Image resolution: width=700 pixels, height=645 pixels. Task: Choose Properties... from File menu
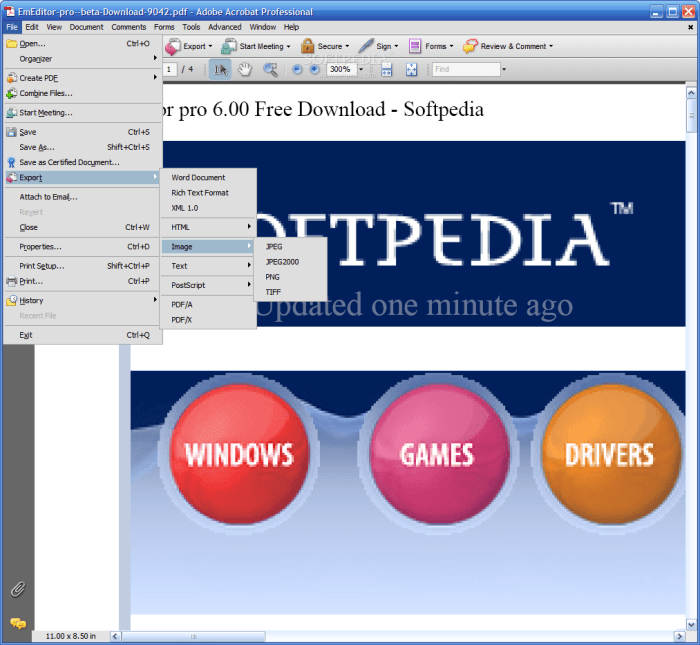[x=83, y=246]
